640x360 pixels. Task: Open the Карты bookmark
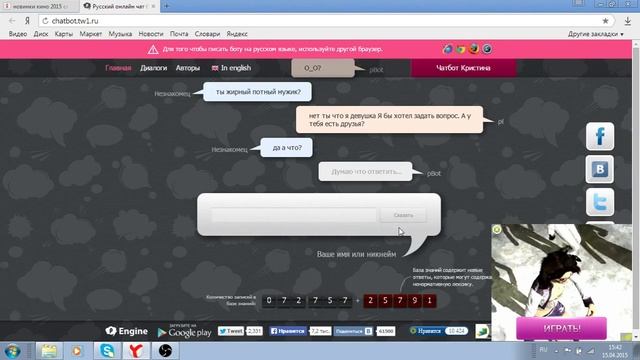point(64,34)
